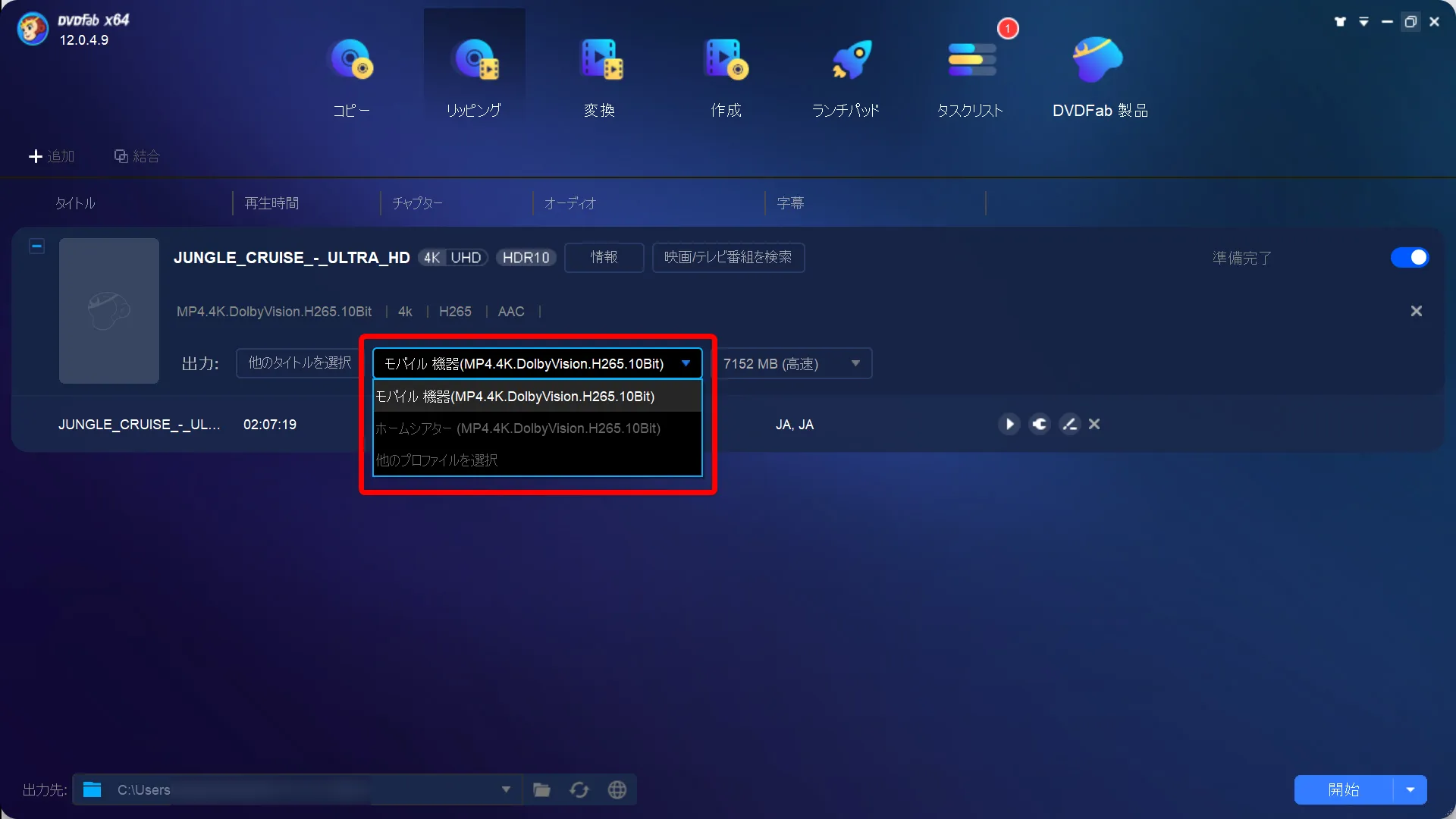Click the JUNGLE_CRUISE_-_UL... title row name

140,425
